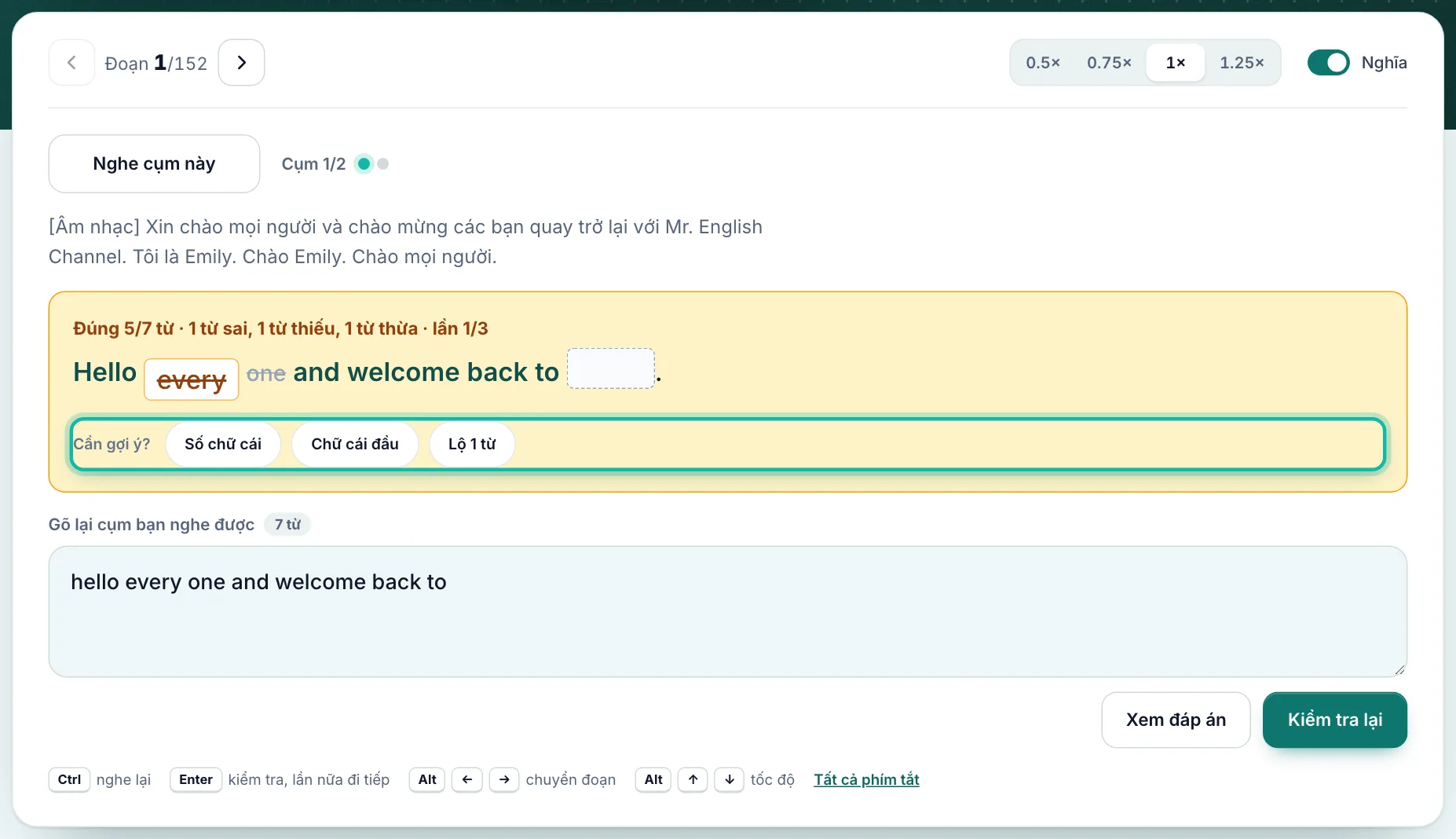Click the Alt badge before tốc độ arrows
This screenshot has height=839, width=1456.
coord(653,779)
